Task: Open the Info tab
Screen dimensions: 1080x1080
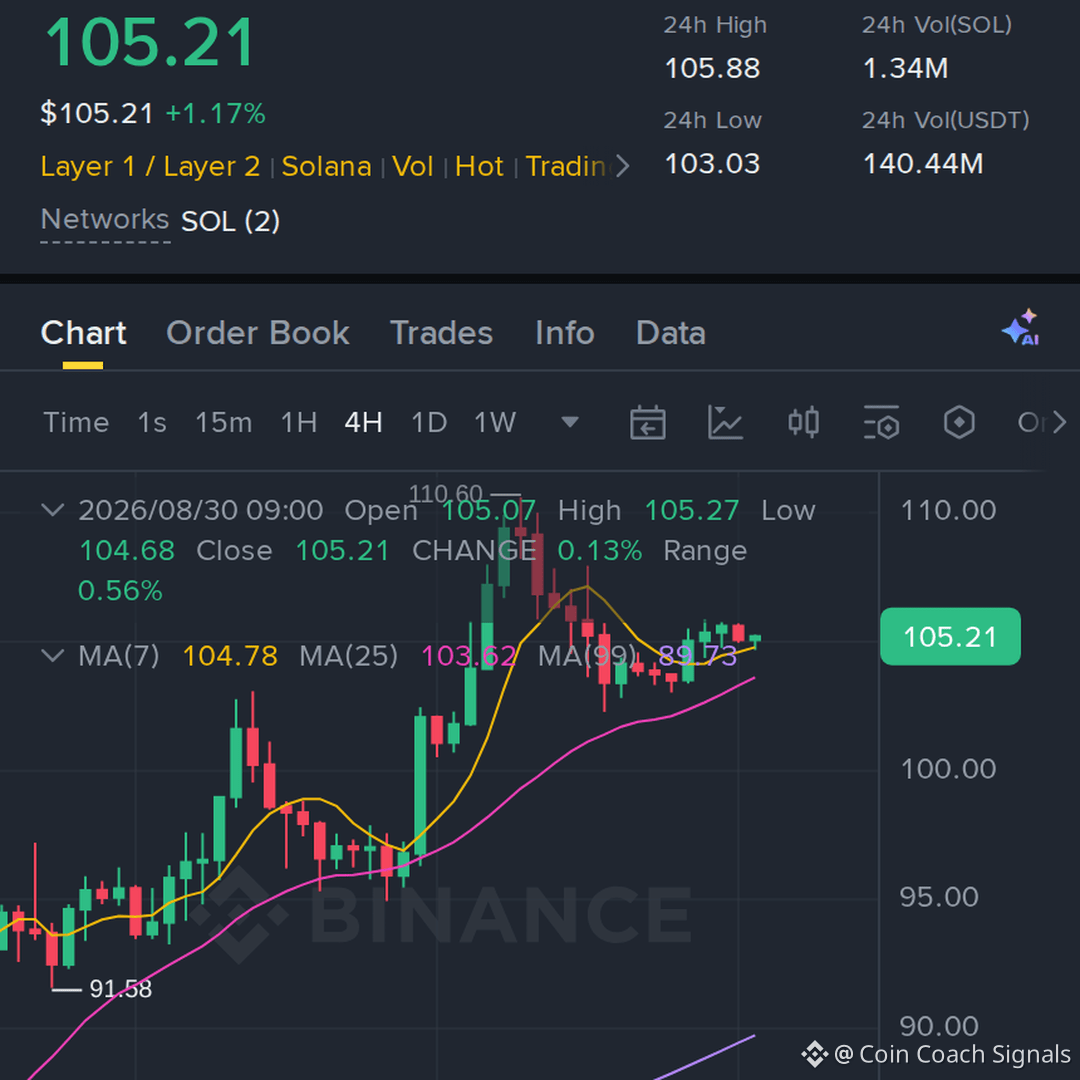Action: click(x=565, y=333)
